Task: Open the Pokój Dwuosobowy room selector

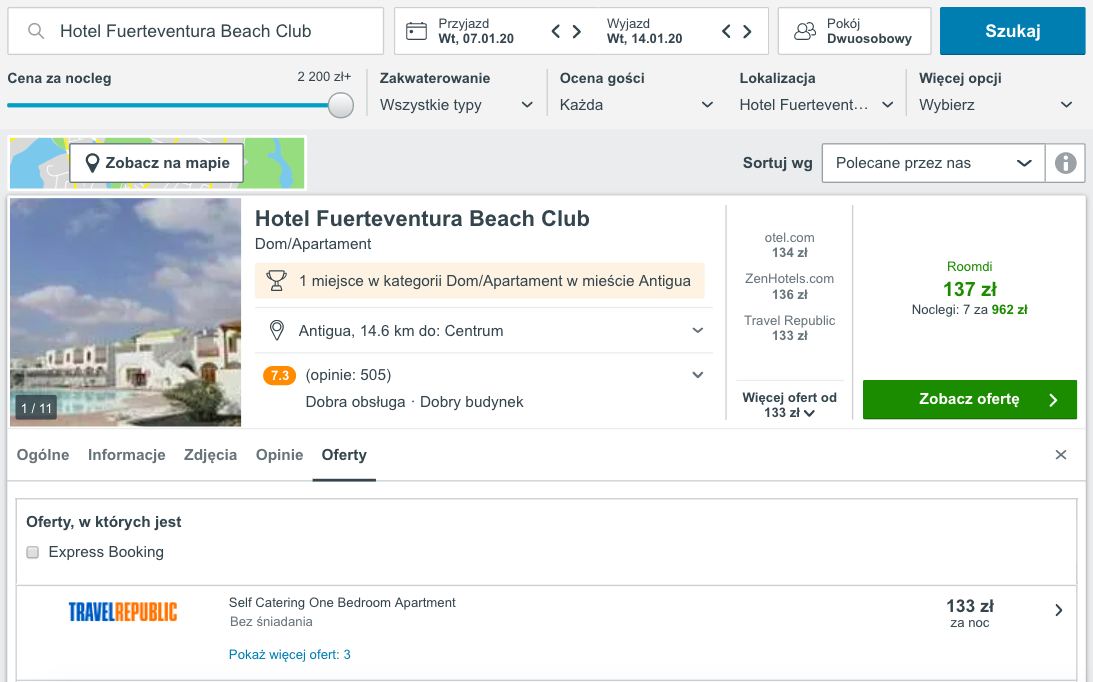Action: pyautogui.click(x=855, y=31)
